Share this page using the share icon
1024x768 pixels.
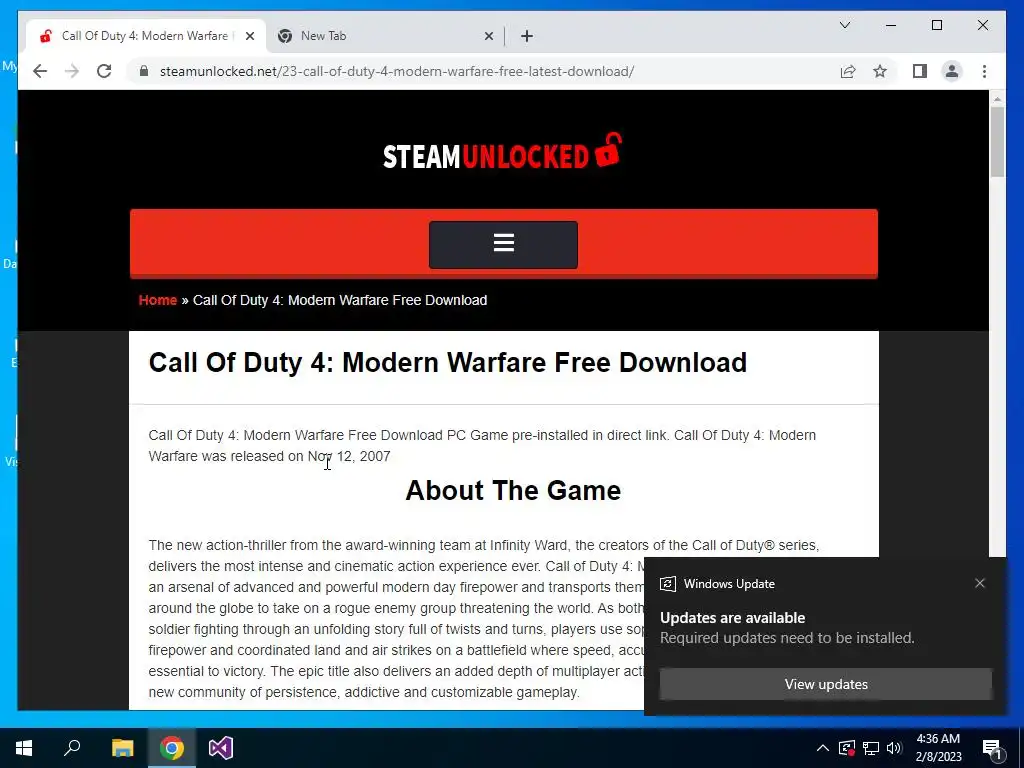coord(848,71)
